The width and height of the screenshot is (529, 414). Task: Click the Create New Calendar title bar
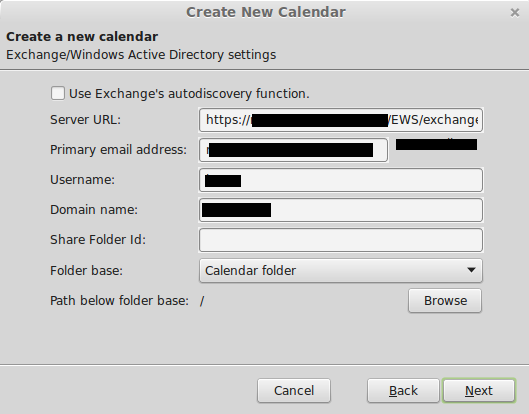(x=266, y=12)
